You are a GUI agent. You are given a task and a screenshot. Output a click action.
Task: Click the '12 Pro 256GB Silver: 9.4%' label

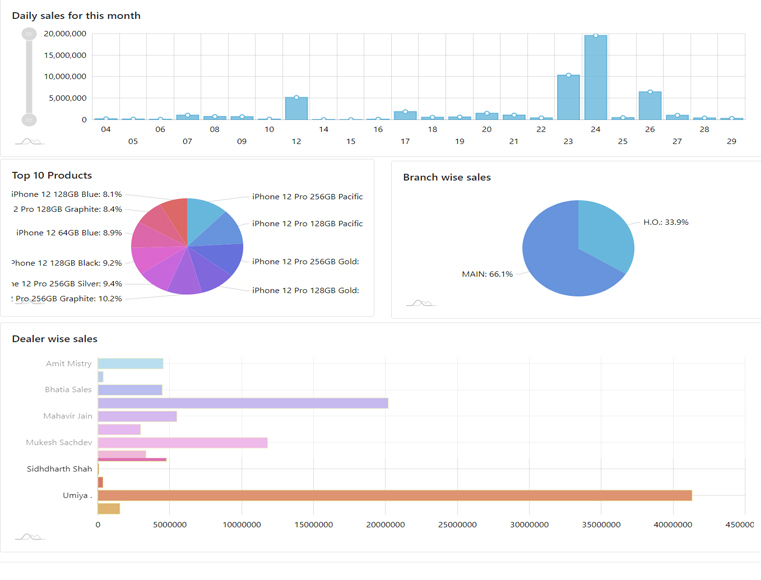(67, 284)
